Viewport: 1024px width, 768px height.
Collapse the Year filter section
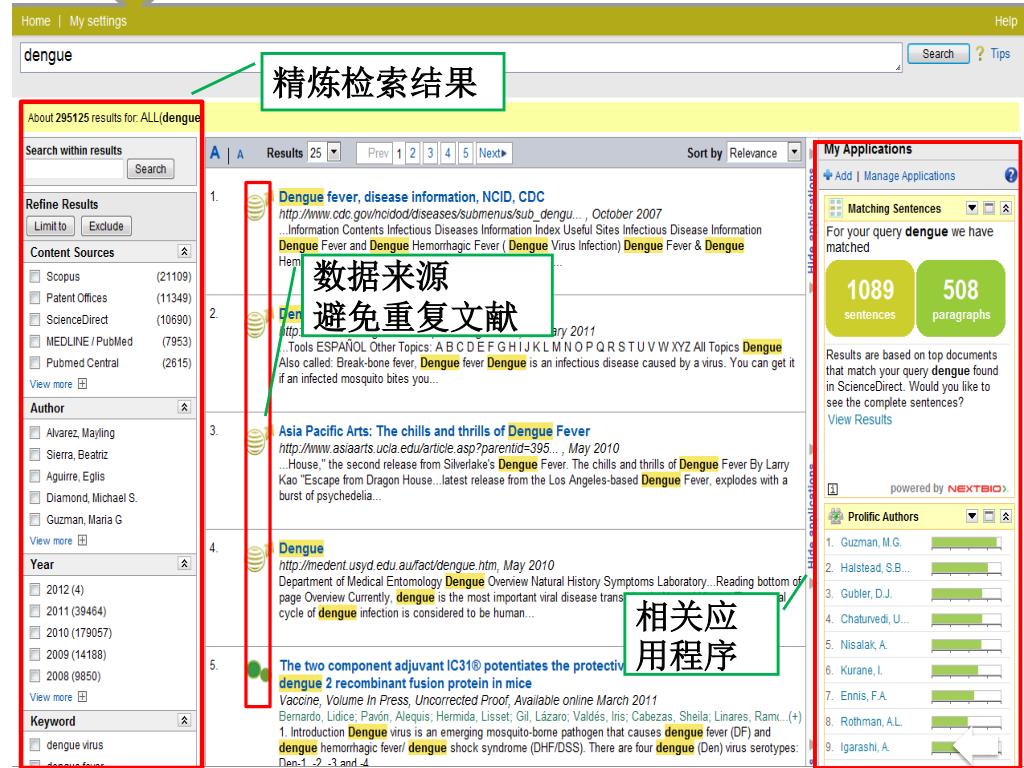184,563
